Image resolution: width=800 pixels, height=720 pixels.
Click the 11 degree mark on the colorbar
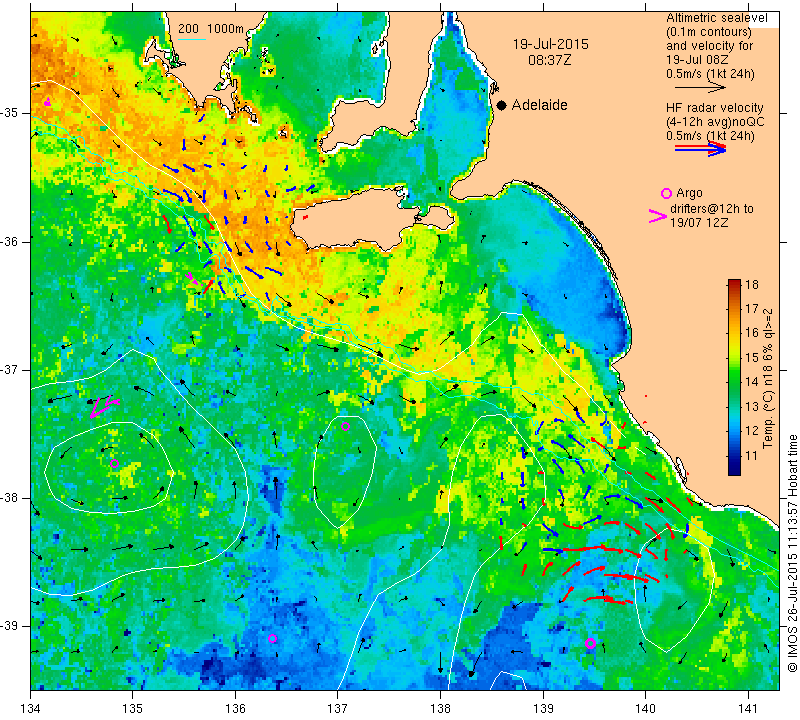(752, 456)
